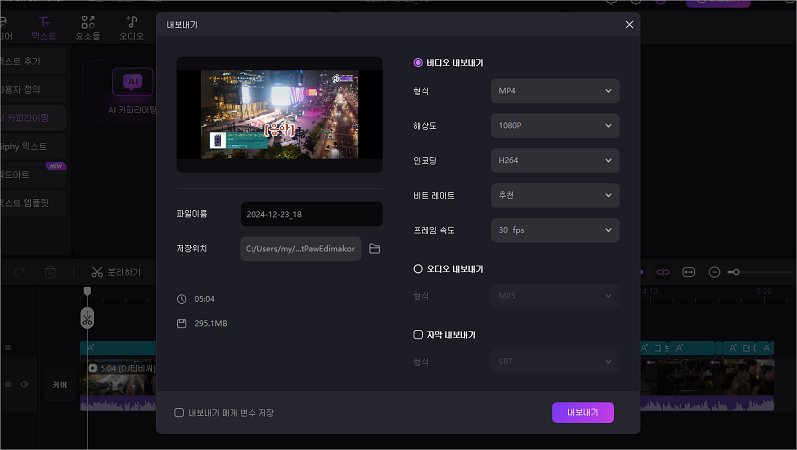Switch to the 요소들 tab
The width and height of the screenshot is (797, 450).
(x=88, y=27)
